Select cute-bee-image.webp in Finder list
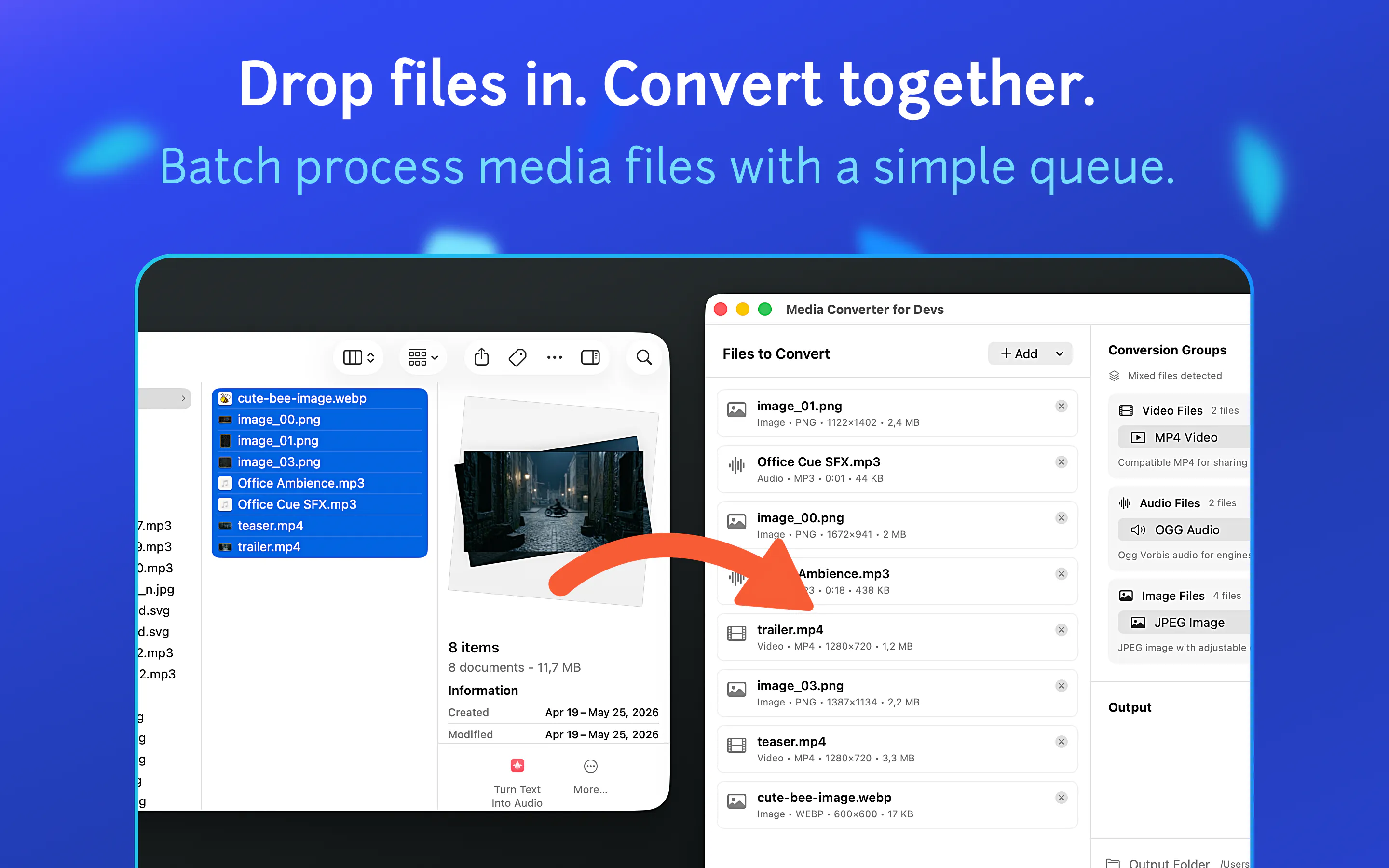 click(320, 398)
